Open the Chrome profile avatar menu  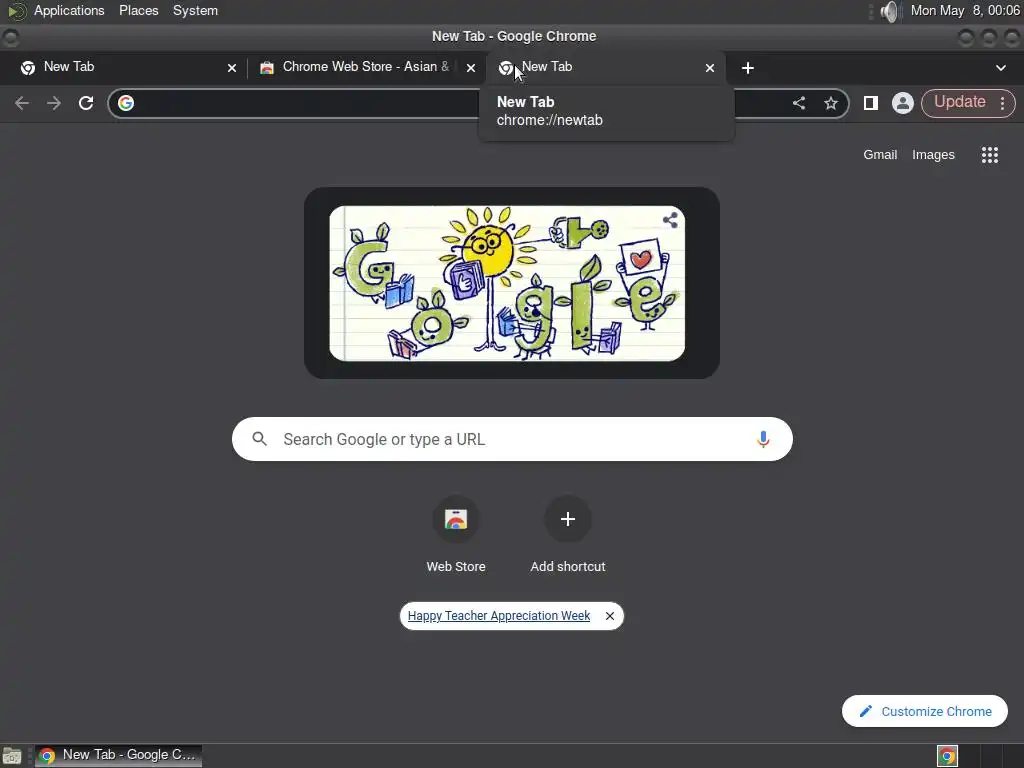tap(903, 103)
